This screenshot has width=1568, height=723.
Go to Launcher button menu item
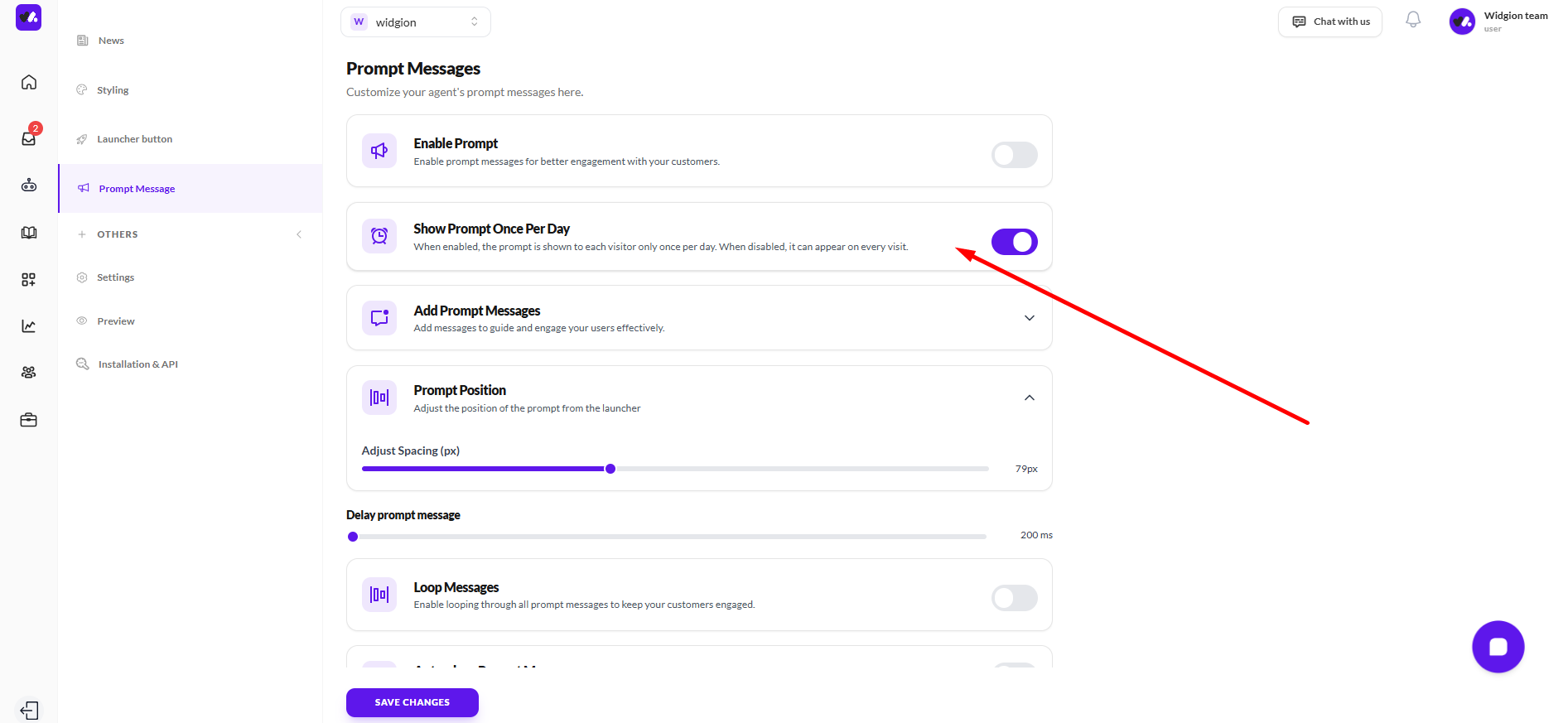134,139
